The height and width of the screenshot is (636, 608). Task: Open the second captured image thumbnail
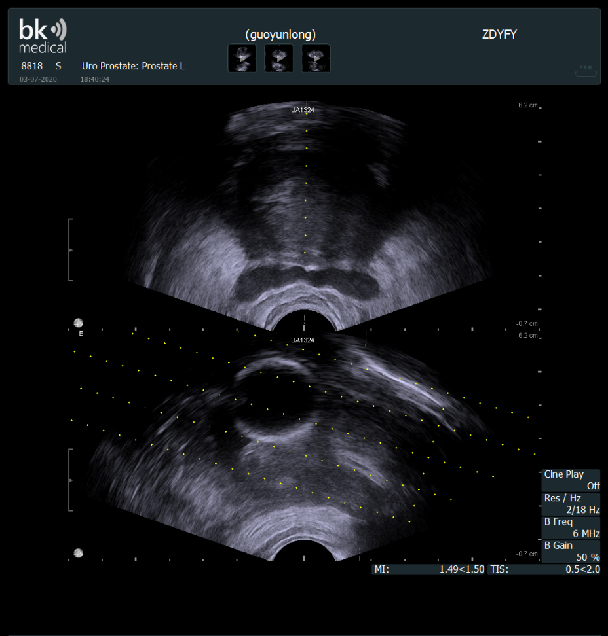coord(279,58)
